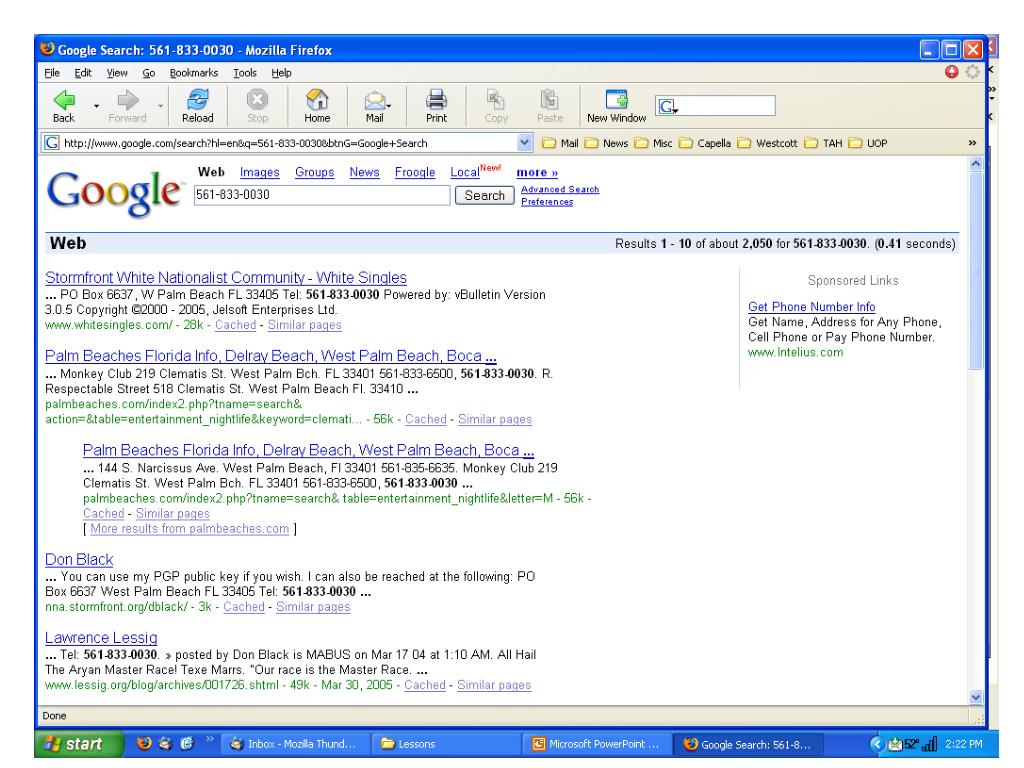Open the Edit menu
The height and width of the screenshot is (768, 1024).
[83, 72]
